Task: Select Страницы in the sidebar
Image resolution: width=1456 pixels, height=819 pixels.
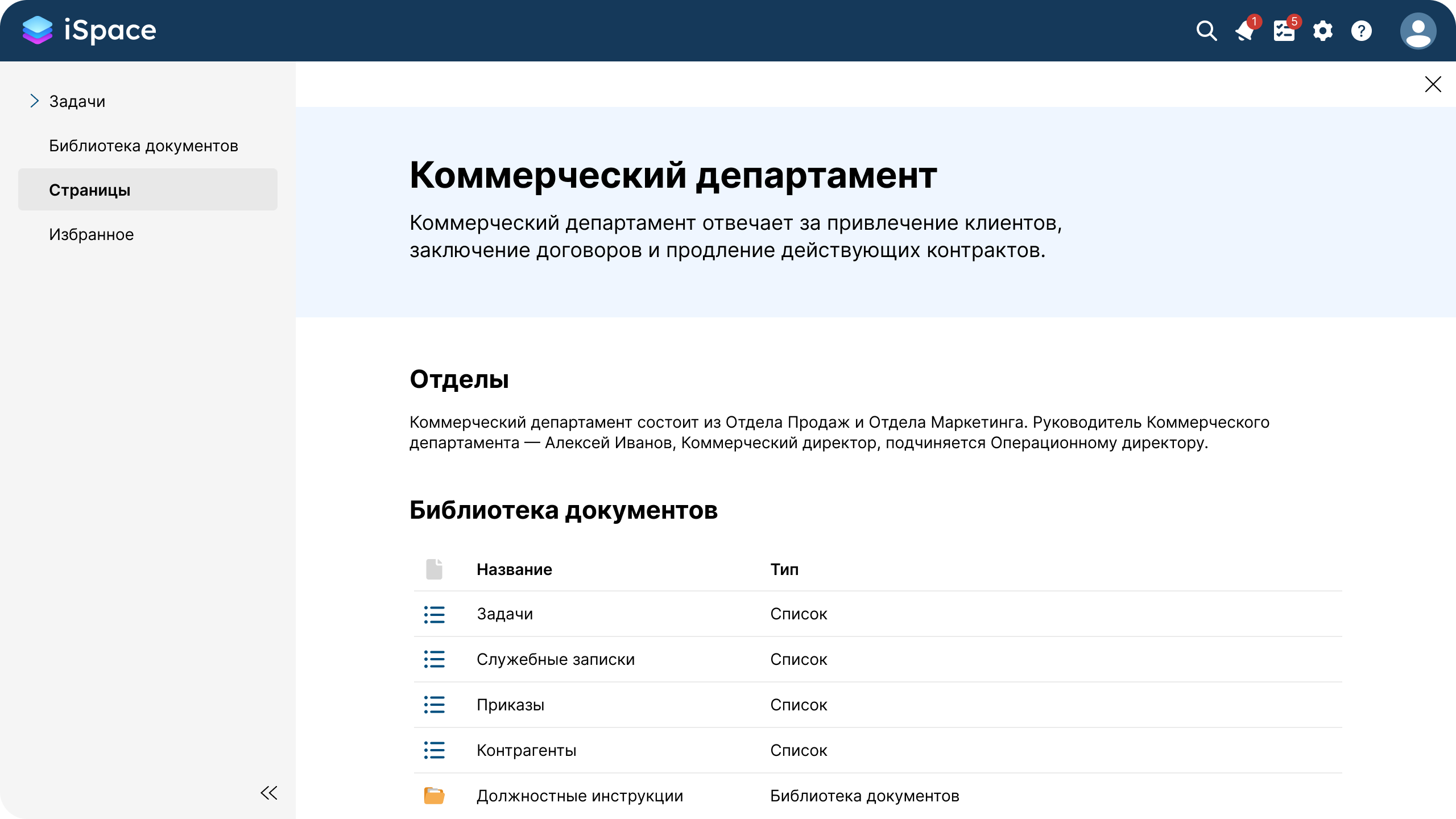Action: tap(90, 189)
